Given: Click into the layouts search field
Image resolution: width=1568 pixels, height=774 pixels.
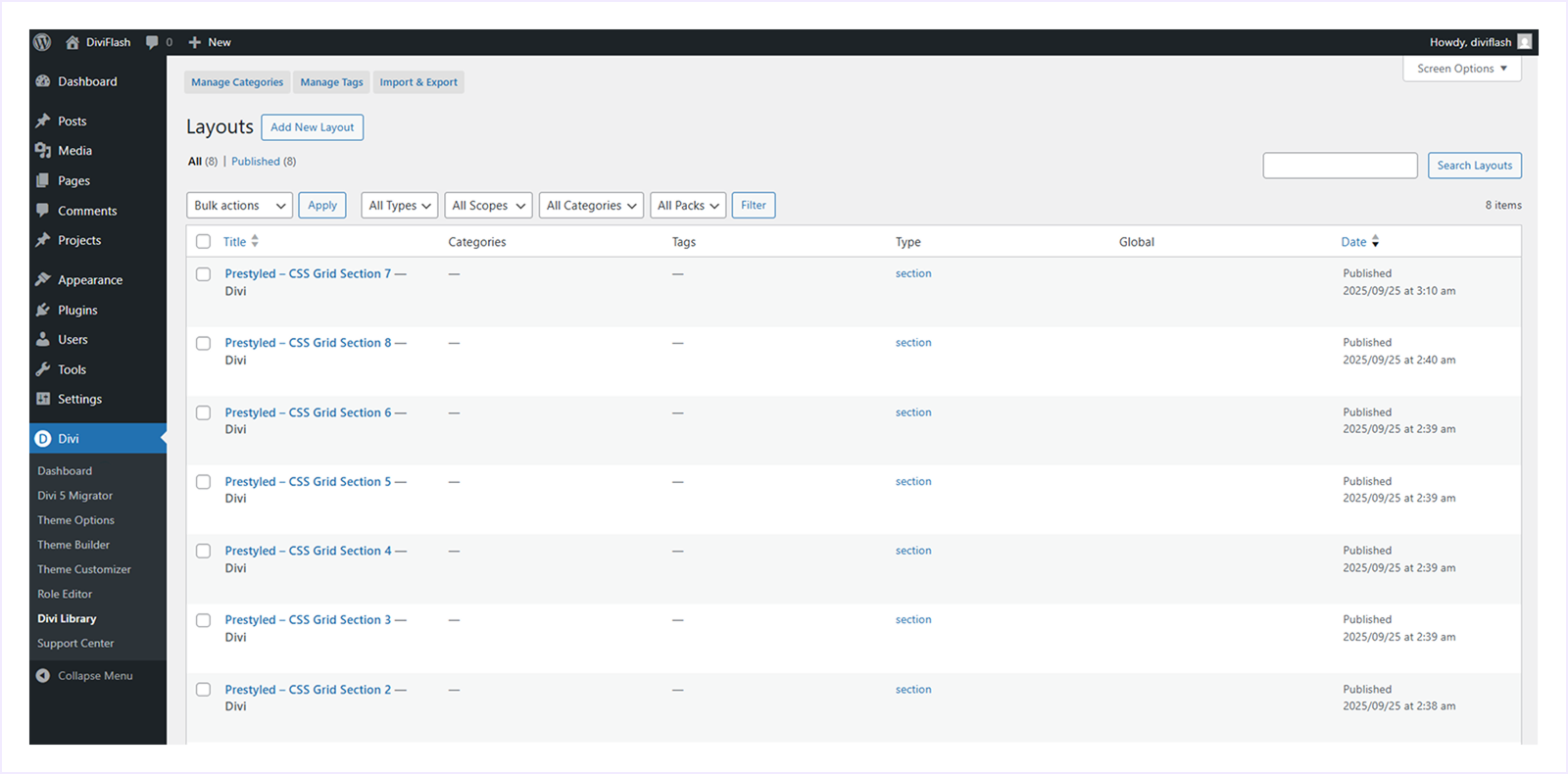Looking at the screenshot, I should pyautogui.click(x=1340, y=166).
